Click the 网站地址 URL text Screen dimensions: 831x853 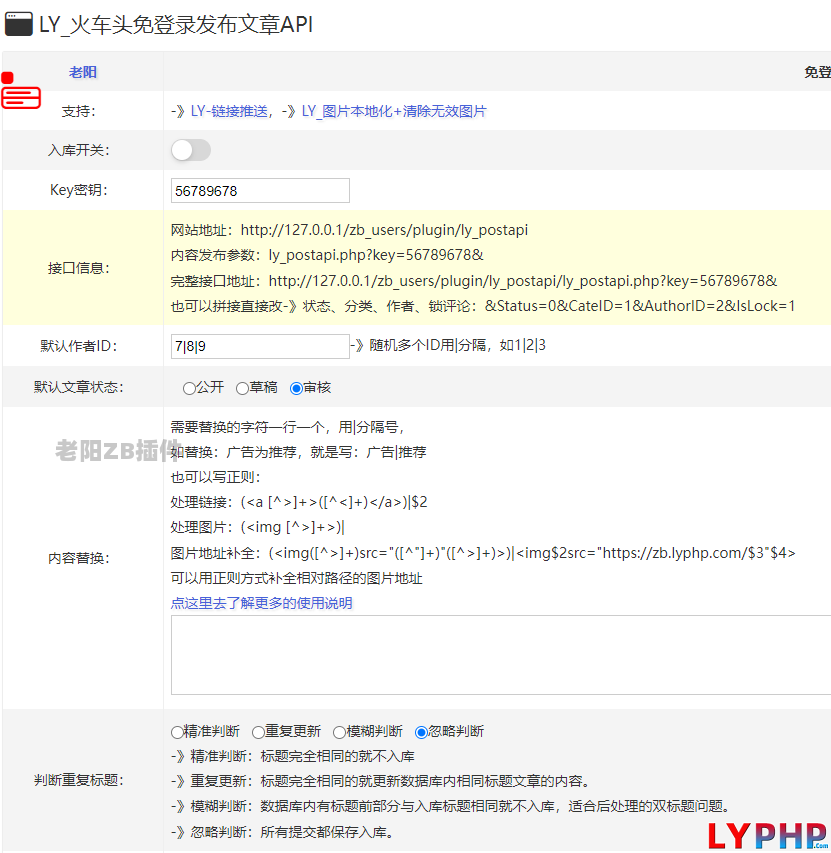coord(384,230)
